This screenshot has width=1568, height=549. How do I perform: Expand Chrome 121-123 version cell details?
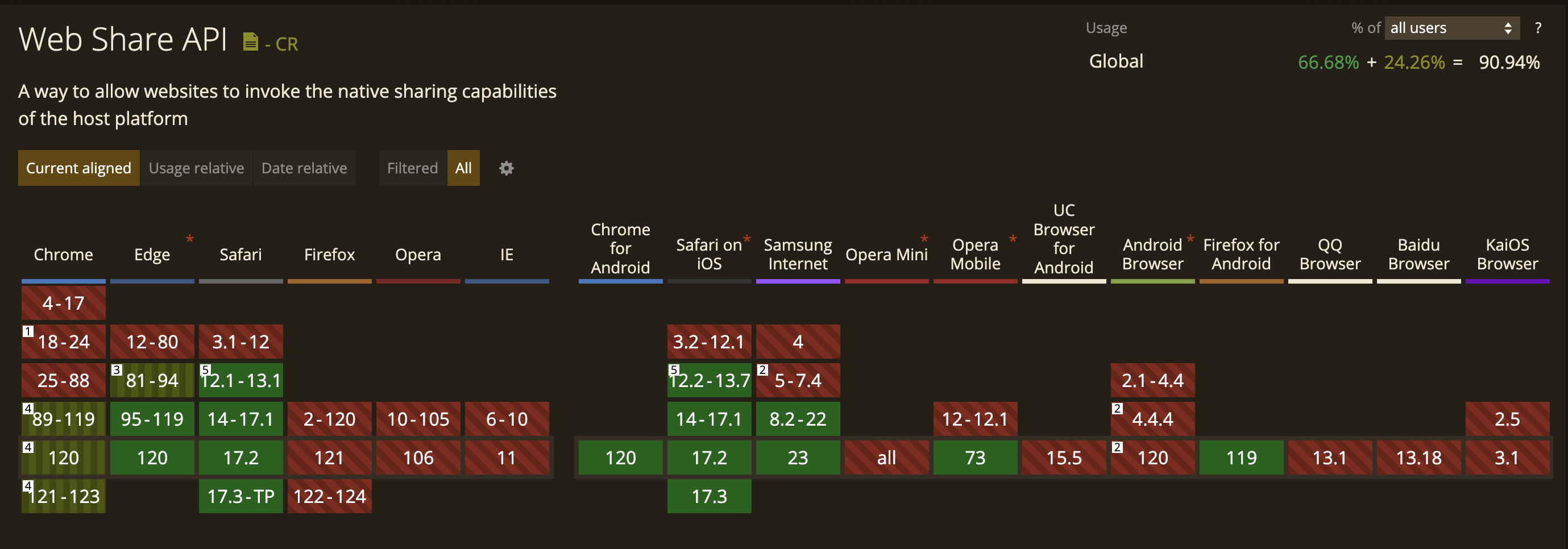coord(63,496)
